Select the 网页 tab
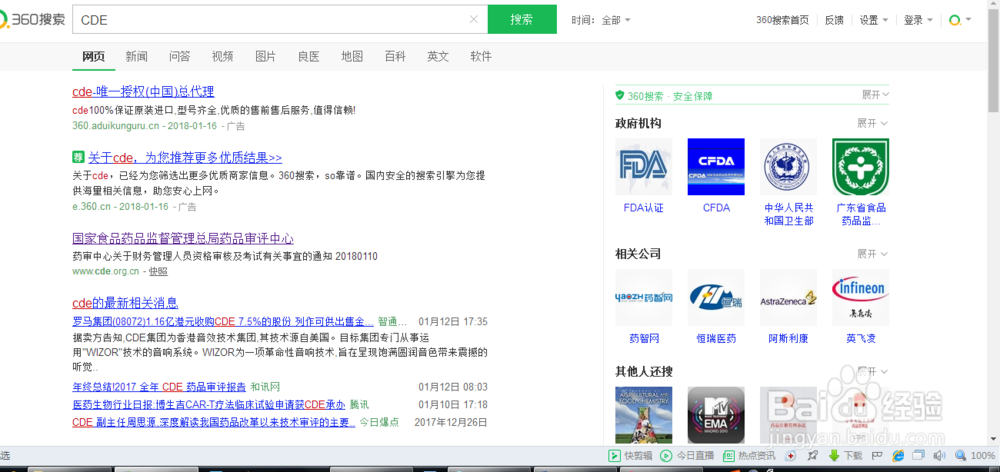Viewport: 1000px width, 472px height. (x=93, y=56)
